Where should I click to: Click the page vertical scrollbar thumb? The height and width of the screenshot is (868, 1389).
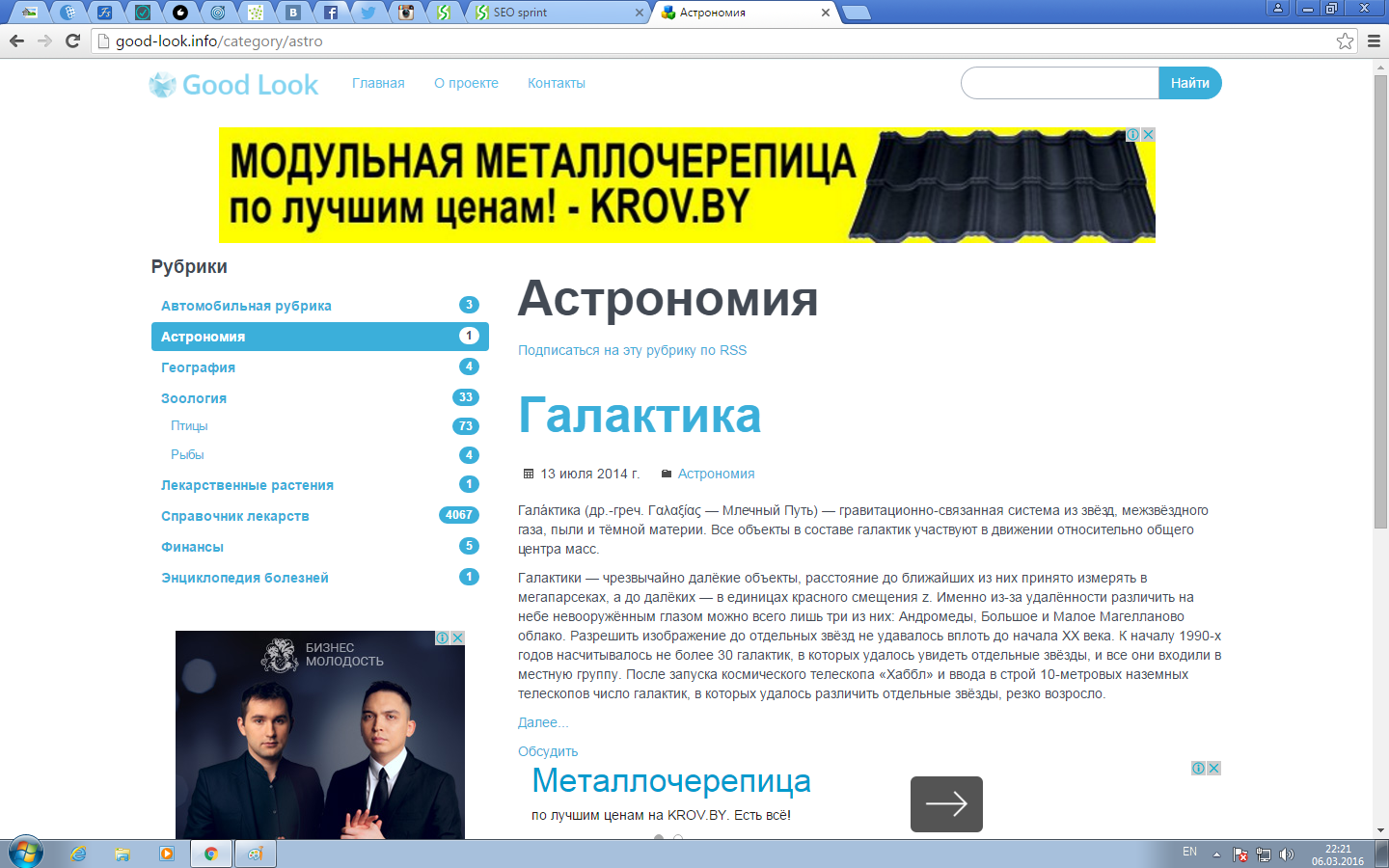(1380, 301)
